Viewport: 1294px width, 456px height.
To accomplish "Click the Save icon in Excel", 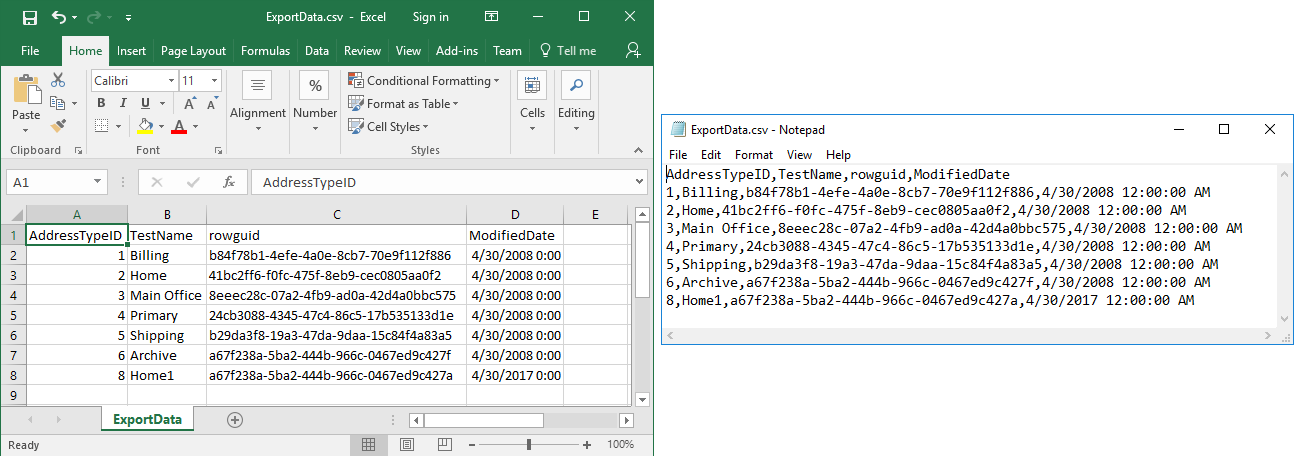I will (x=29, y=17).
